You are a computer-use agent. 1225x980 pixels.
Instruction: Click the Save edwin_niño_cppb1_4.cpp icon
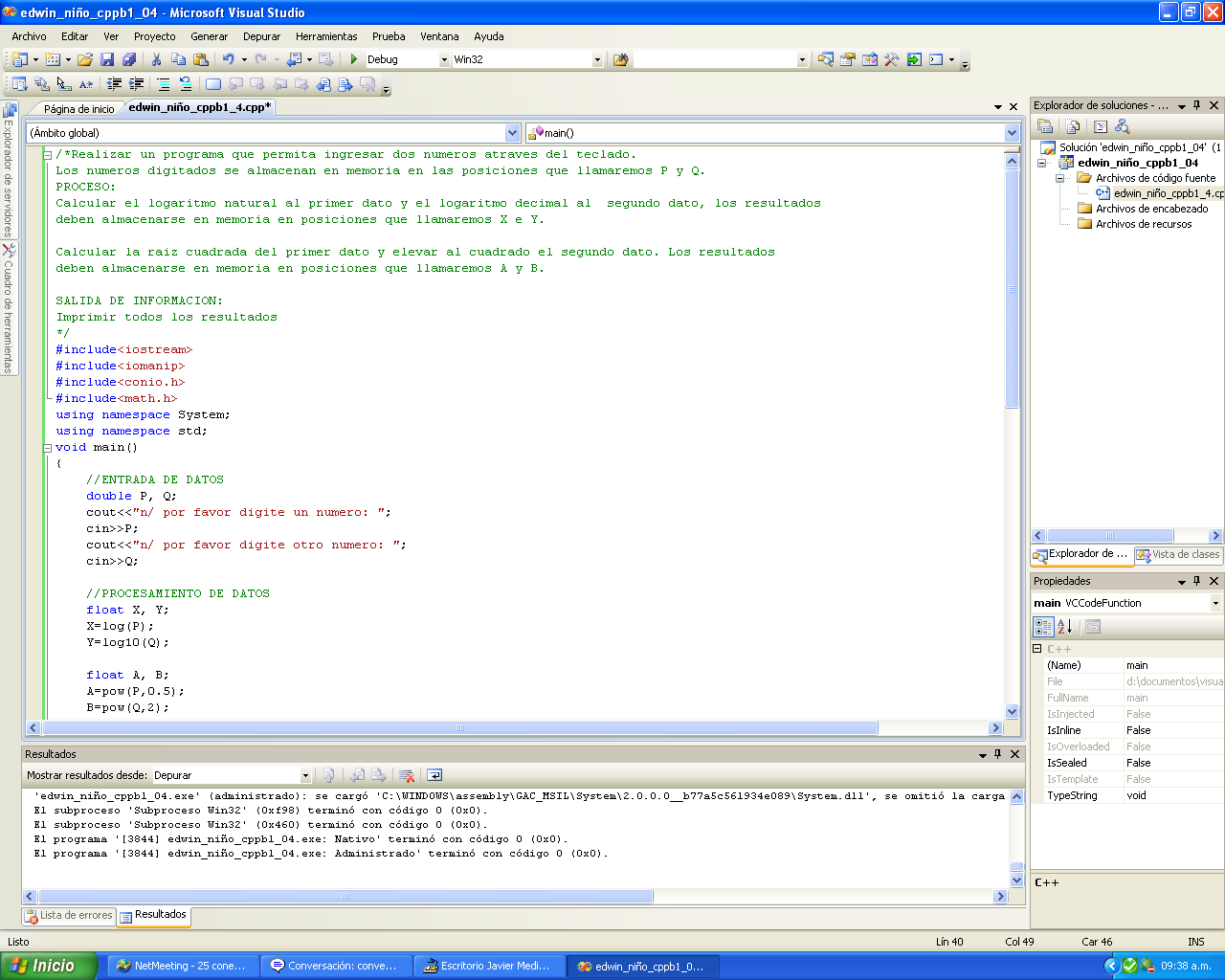108,59
